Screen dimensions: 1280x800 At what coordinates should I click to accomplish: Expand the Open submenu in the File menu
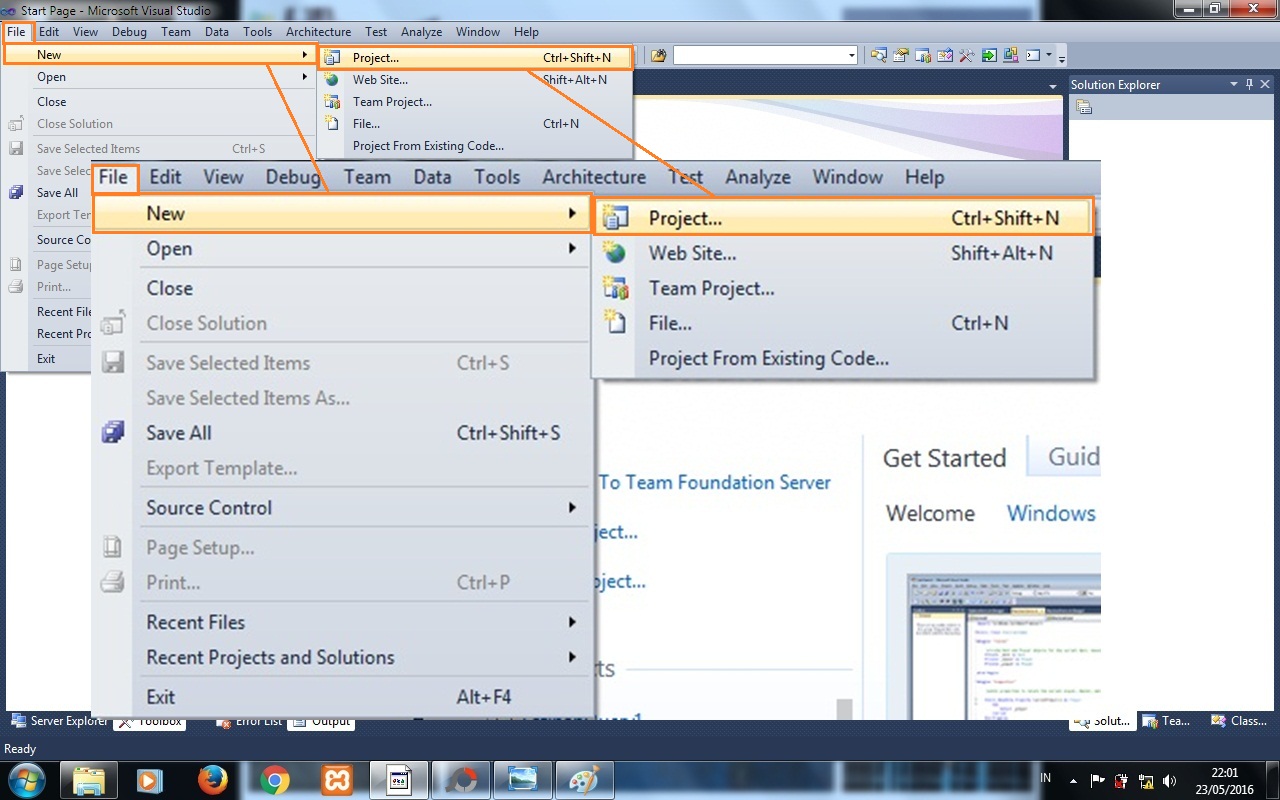169,248
